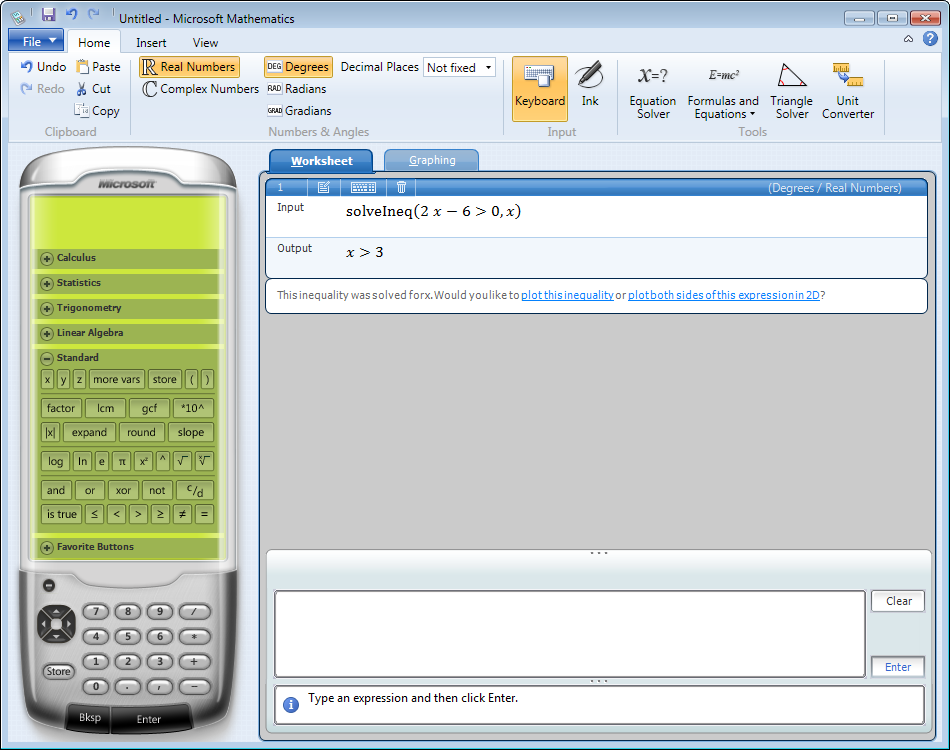Screen dimensions: 951x752
Task: Click Undo in the ribbon
Action: [x=43, y=67]
